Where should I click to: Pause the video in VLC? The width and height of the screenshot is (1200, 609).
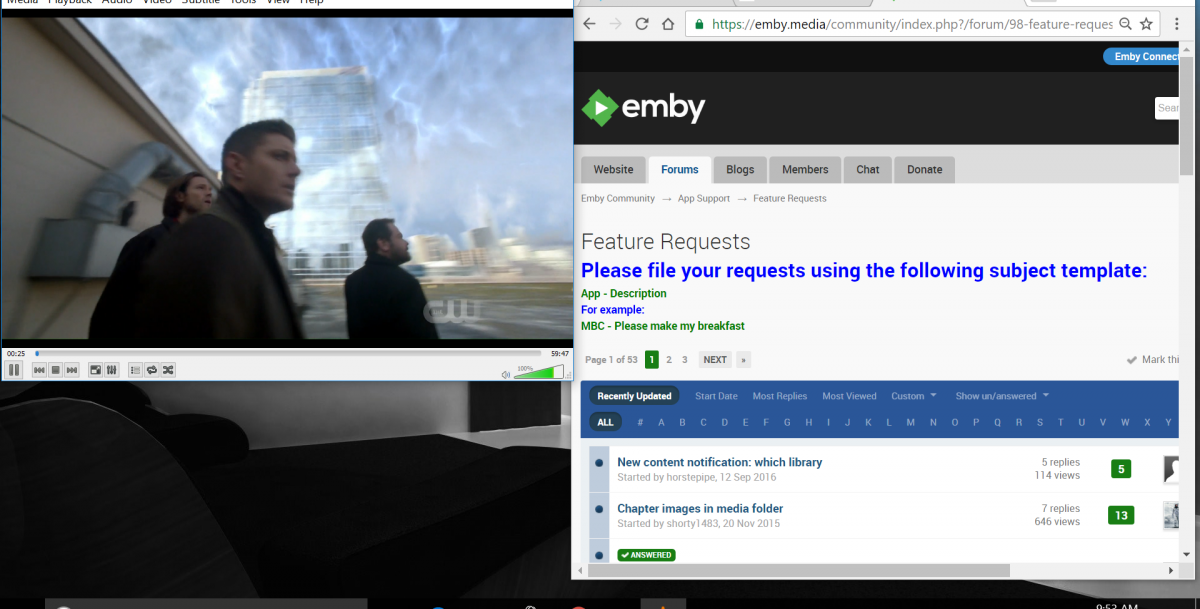click(14, 370)
